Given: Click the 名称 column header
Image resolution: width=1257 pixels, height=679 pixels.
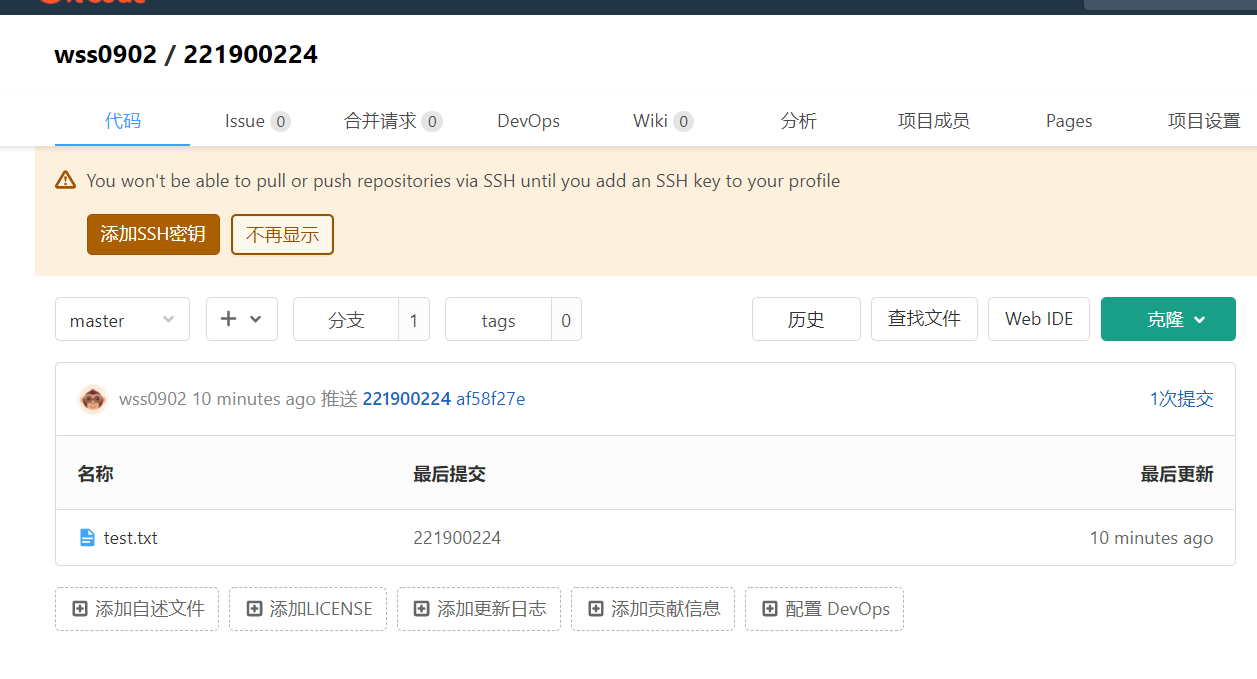Looking at the screenshot, I should click(x=95, y=474).
